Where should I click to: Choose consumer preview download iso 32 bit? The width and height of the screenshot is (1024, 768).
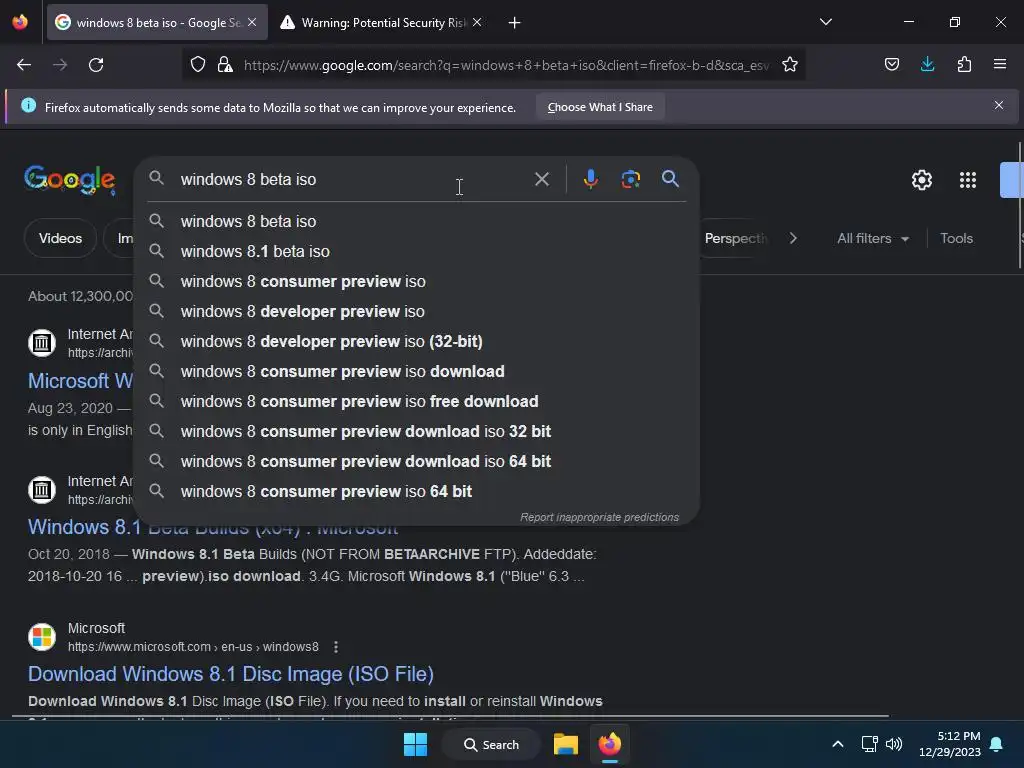click(417, 432)
